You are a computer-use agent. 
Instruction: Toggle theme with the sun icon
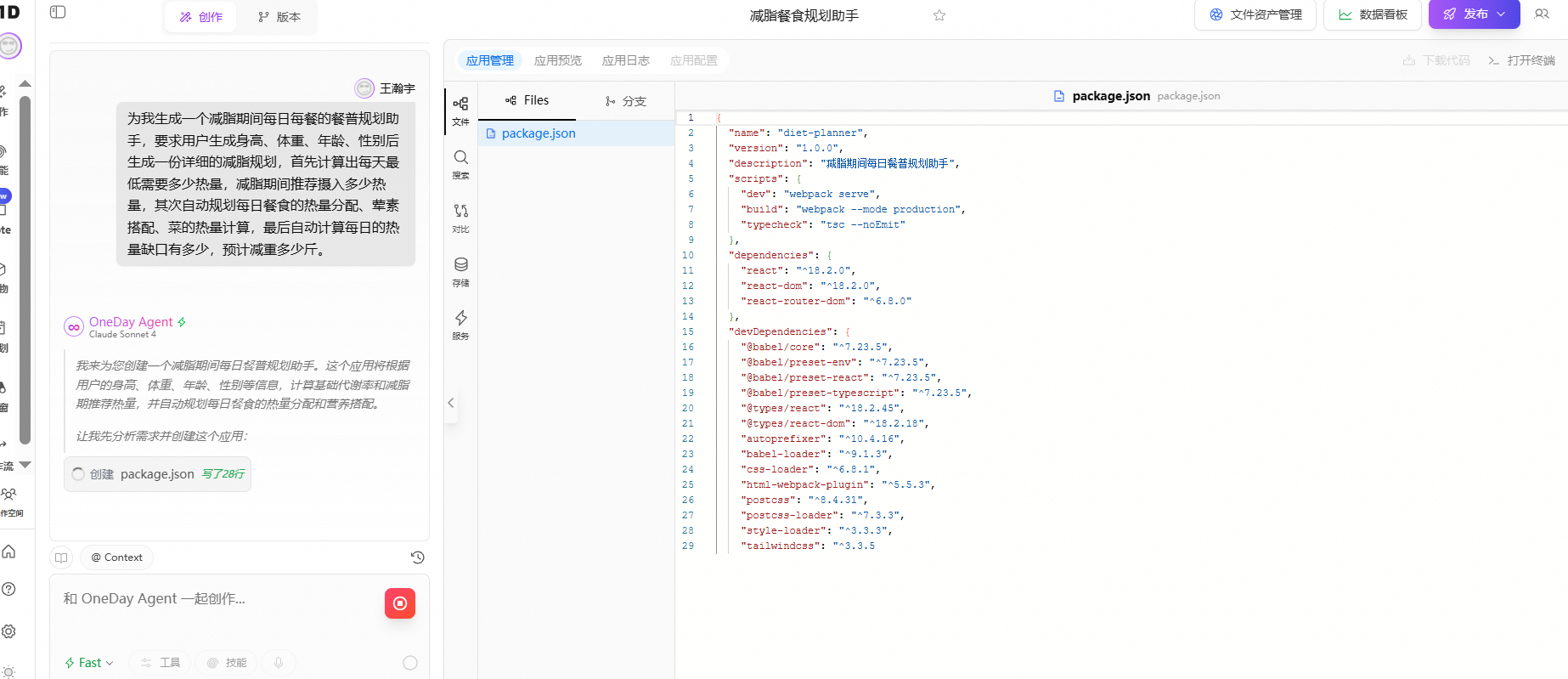pos(8,671)
